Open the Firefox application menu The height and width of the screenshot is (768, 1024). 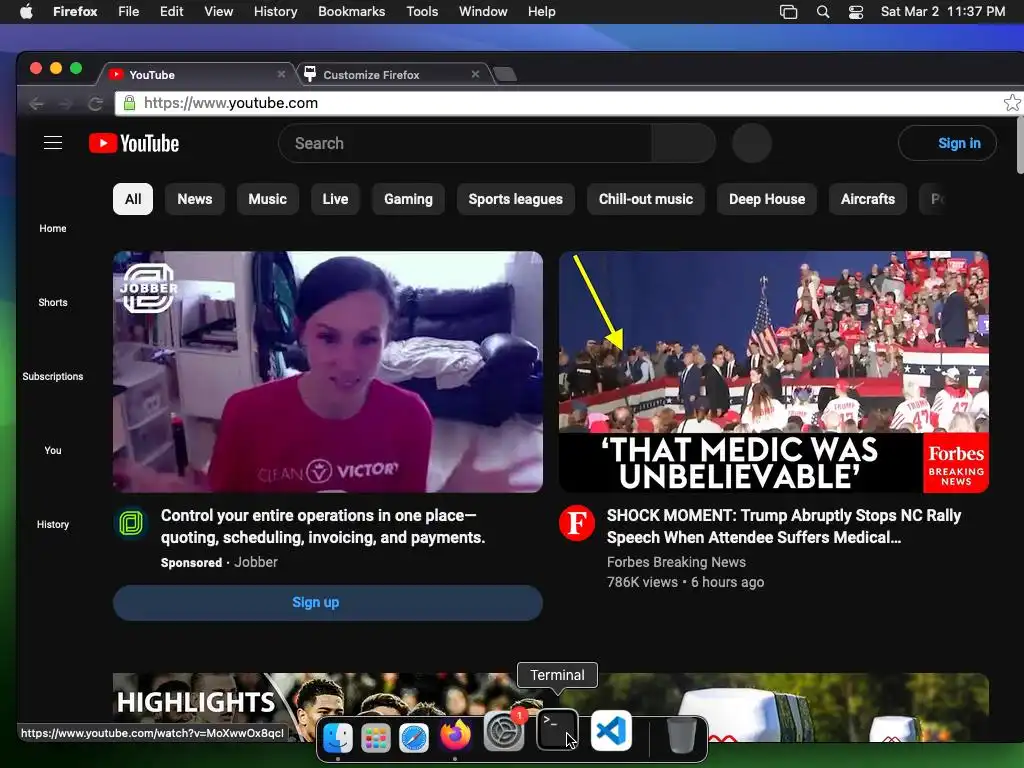[75, 12]
